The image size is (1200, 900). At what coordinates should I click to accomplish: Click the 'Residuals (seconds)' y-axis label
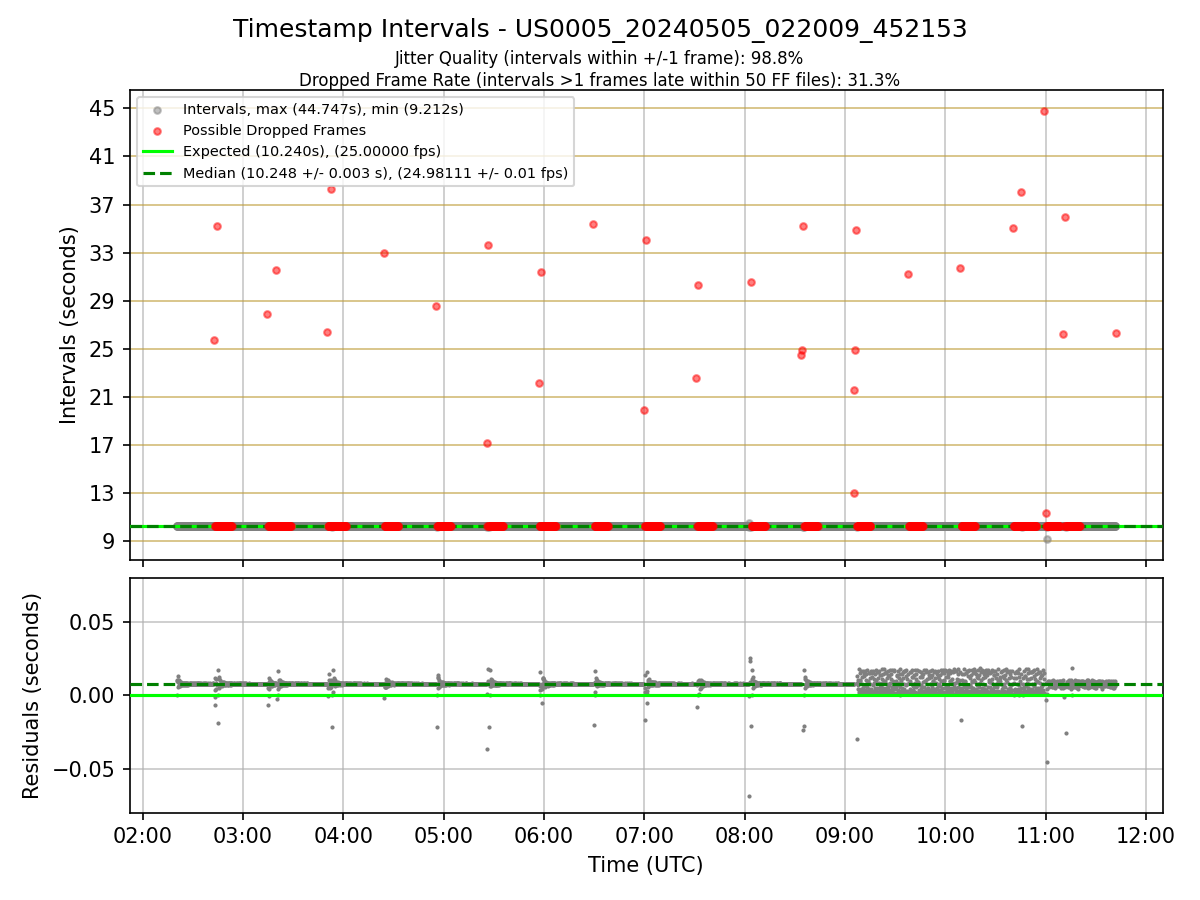point(32,696)
